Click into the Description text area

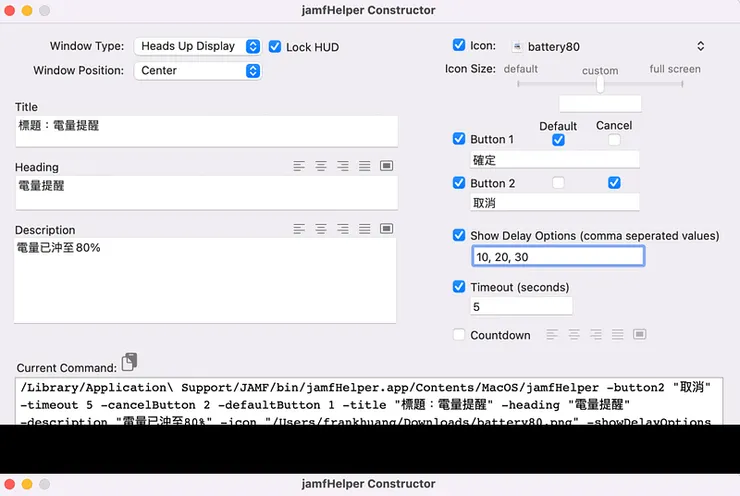tap(205, 281)
